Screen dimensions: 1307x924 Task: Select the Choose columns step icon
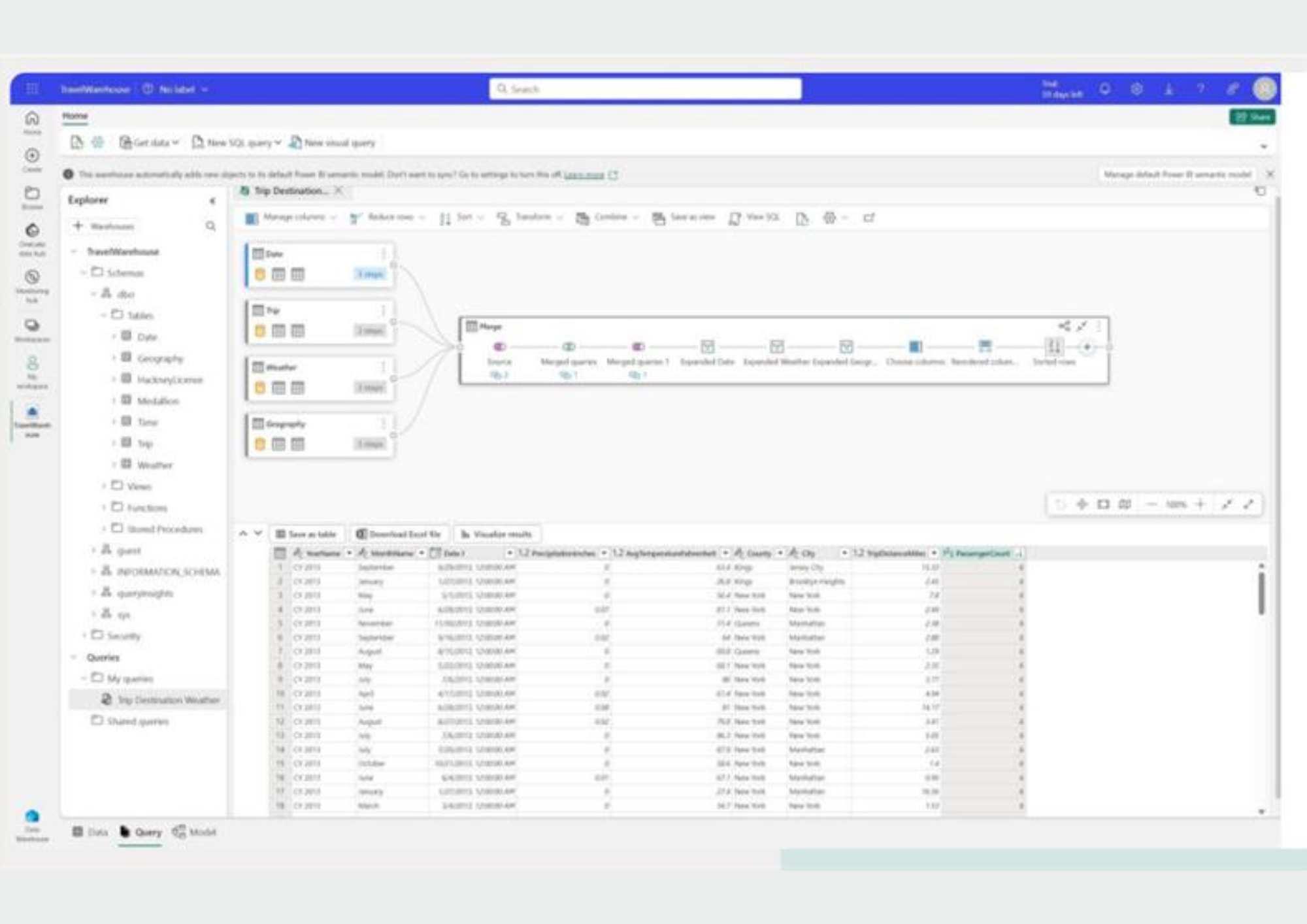[x=915, y=347]
